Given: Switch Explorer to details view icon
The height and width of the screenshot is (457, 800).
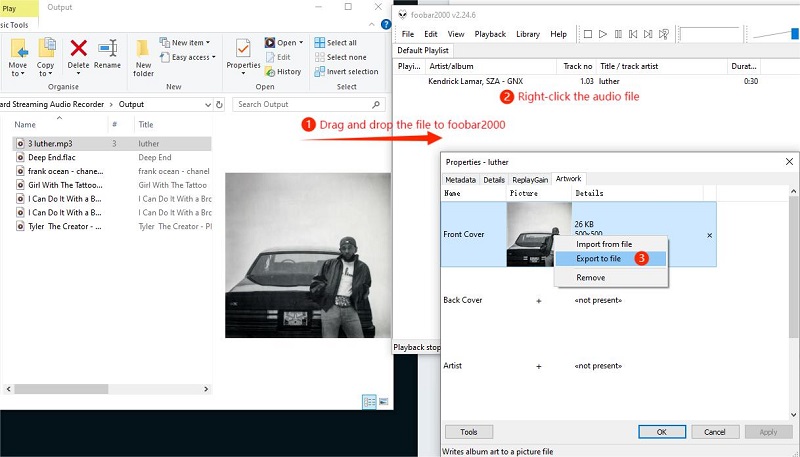Looking at the screenshot, I should pos(369,401).
